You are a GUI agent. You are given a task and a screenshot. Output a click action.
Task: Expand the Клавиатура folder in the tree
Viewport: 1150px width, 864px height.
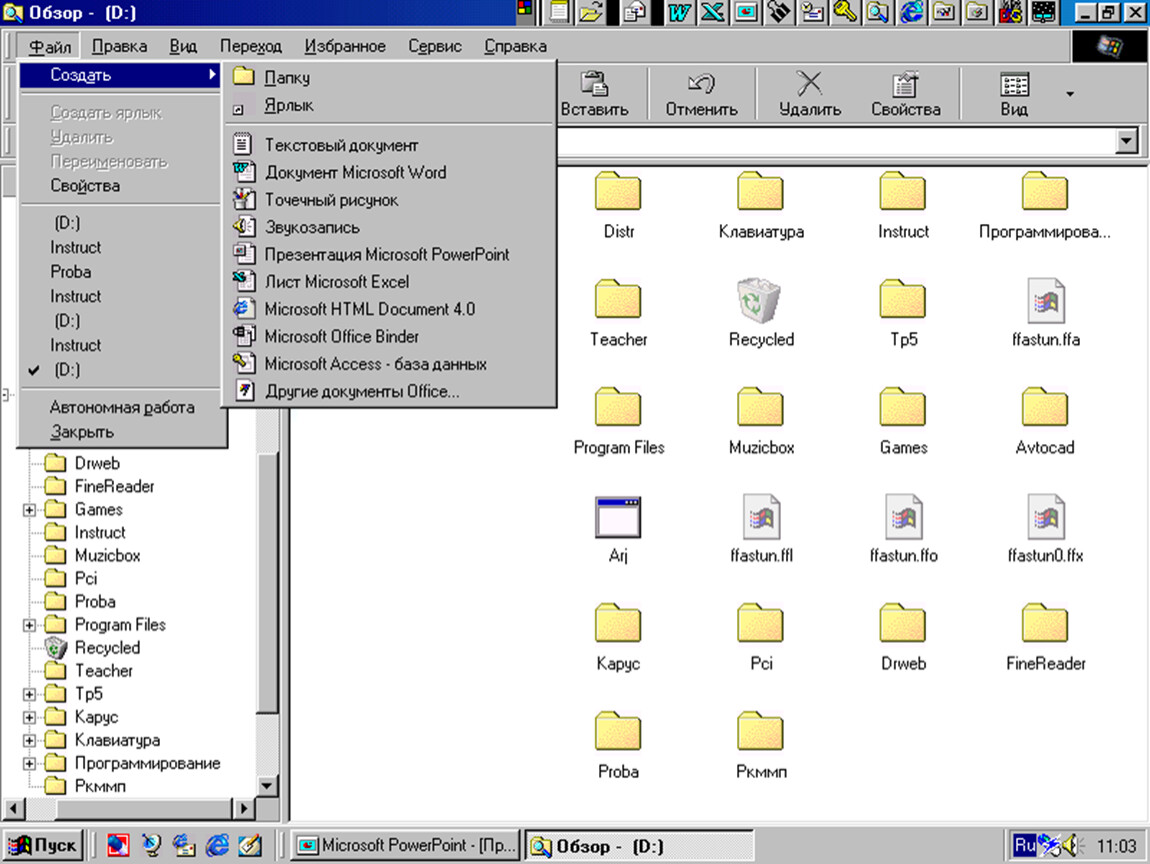pyautogui.click(x=29, y=740)
